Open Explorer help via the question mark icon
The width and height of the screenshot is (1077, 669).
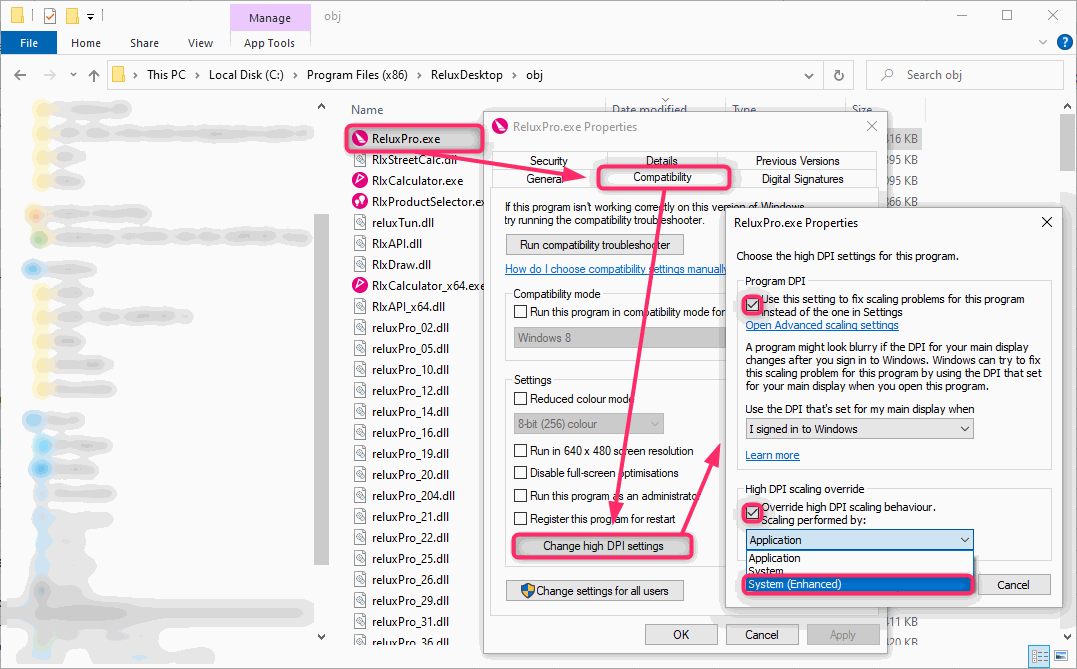pos(1064,41)
